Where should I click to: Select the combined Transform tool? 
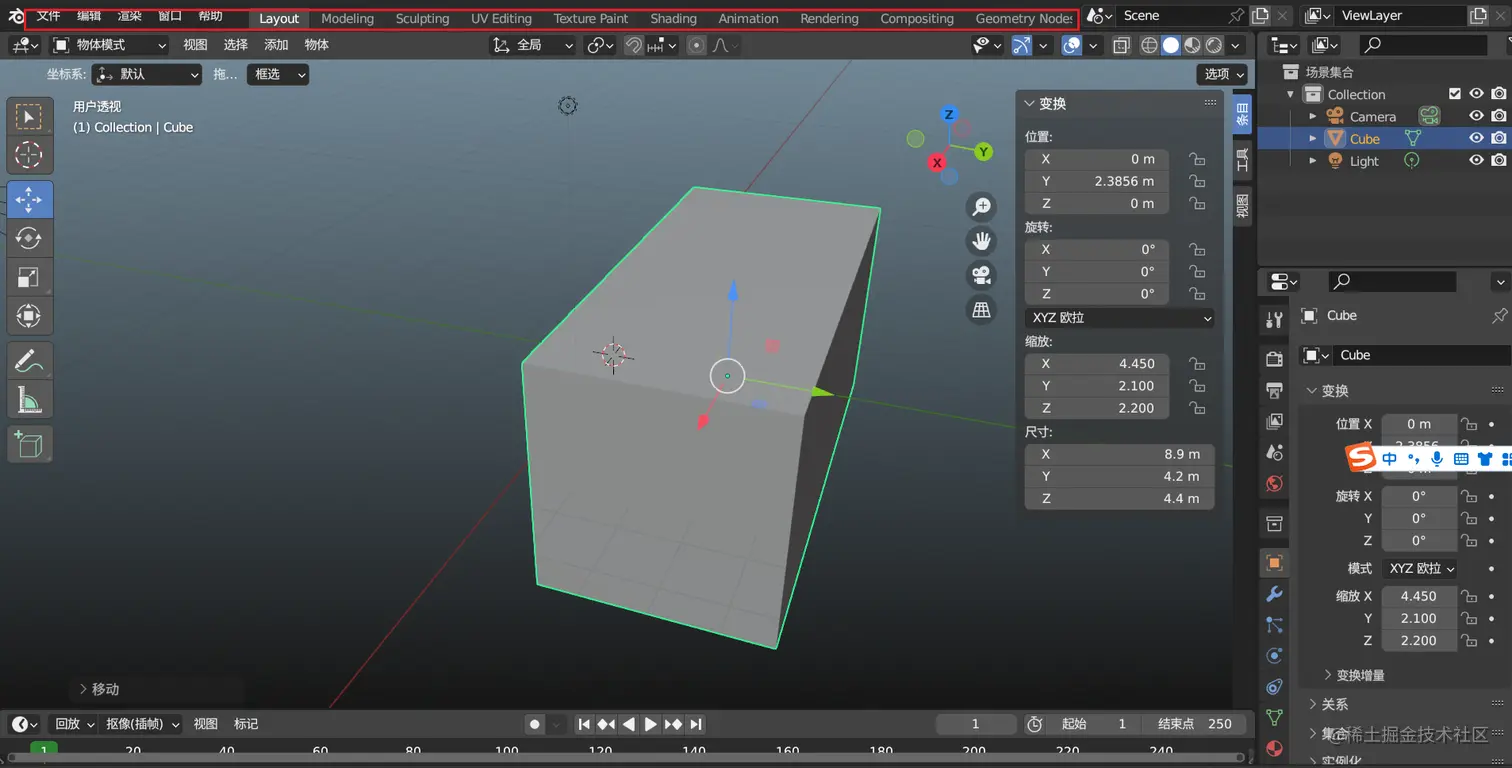coord(29,316)
